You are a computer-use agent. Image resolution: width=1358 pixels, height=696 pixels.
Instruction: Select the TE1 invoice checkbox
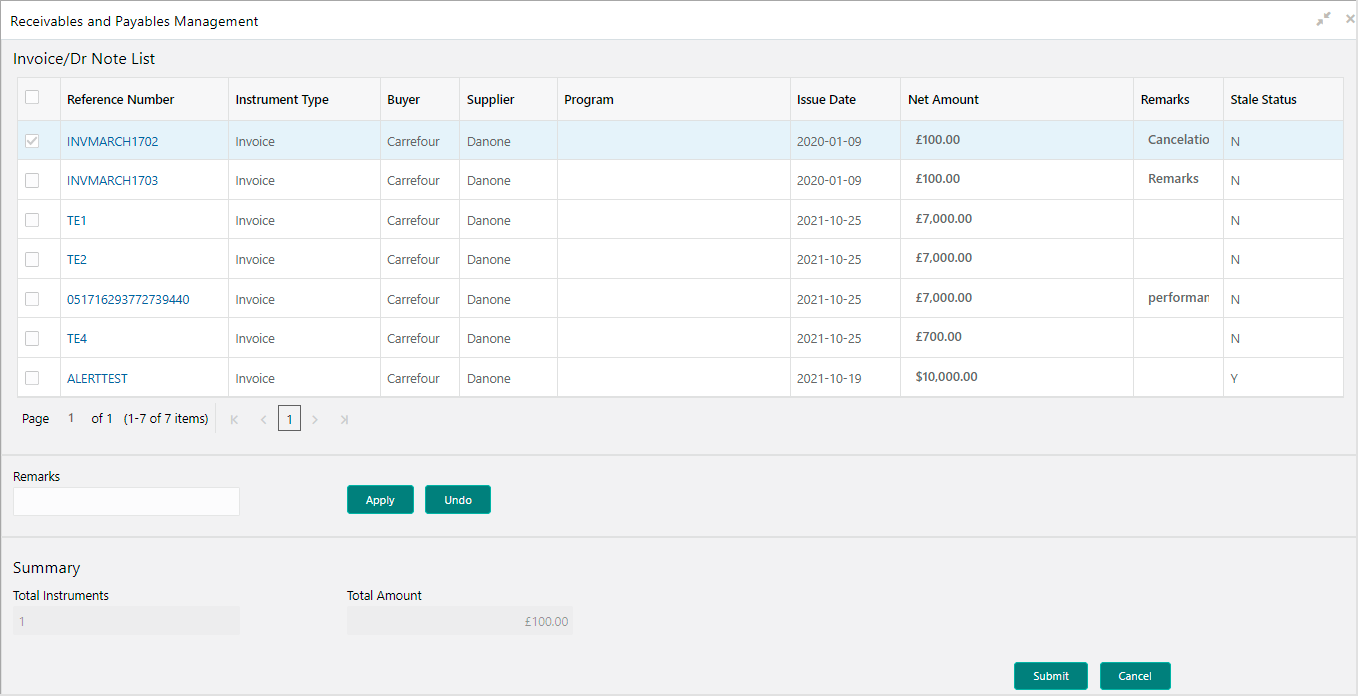click(x=32, y=220)
